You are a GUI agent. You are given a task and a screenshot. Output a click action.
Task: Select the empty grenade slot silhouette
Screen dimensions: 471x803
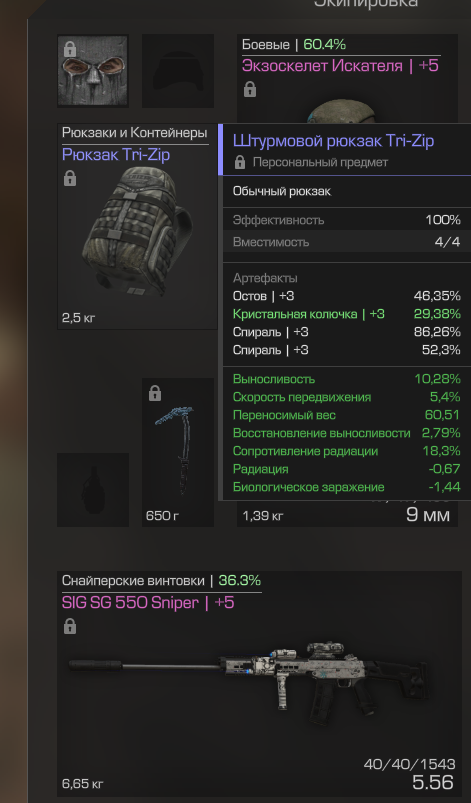click(93, 490)
